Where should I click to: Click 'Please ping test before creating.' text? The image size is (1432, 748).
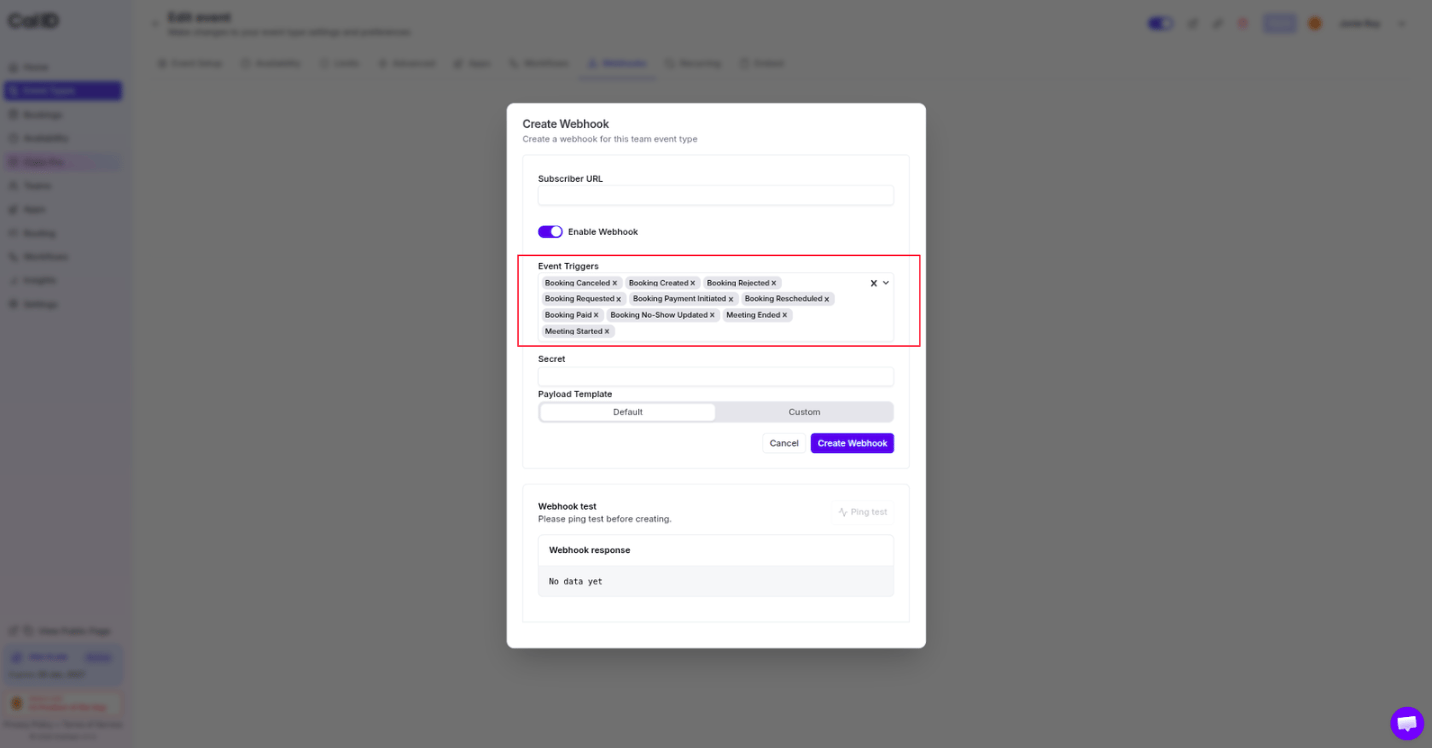point(605,519)
